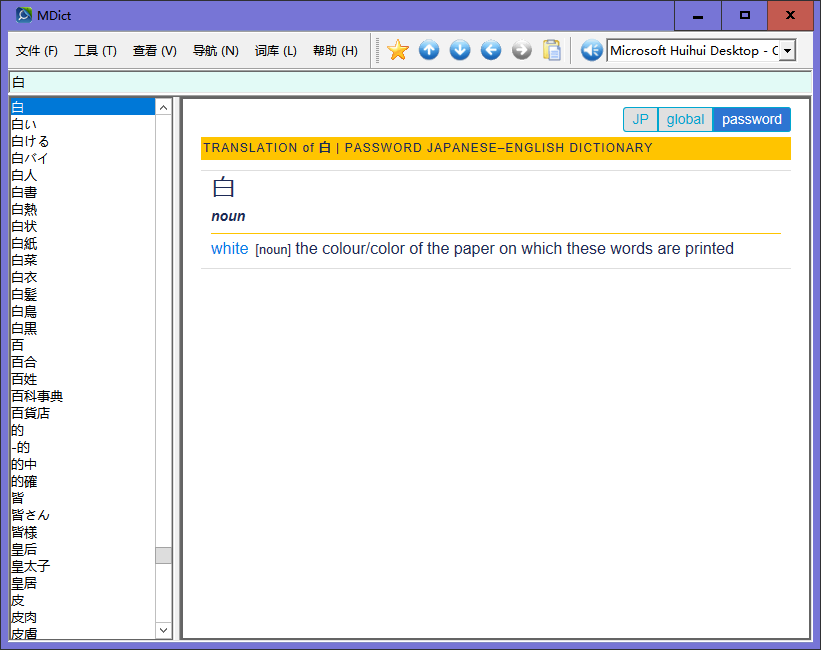
Task: Click the word list scrollbar down arrow
Action: 164,630
